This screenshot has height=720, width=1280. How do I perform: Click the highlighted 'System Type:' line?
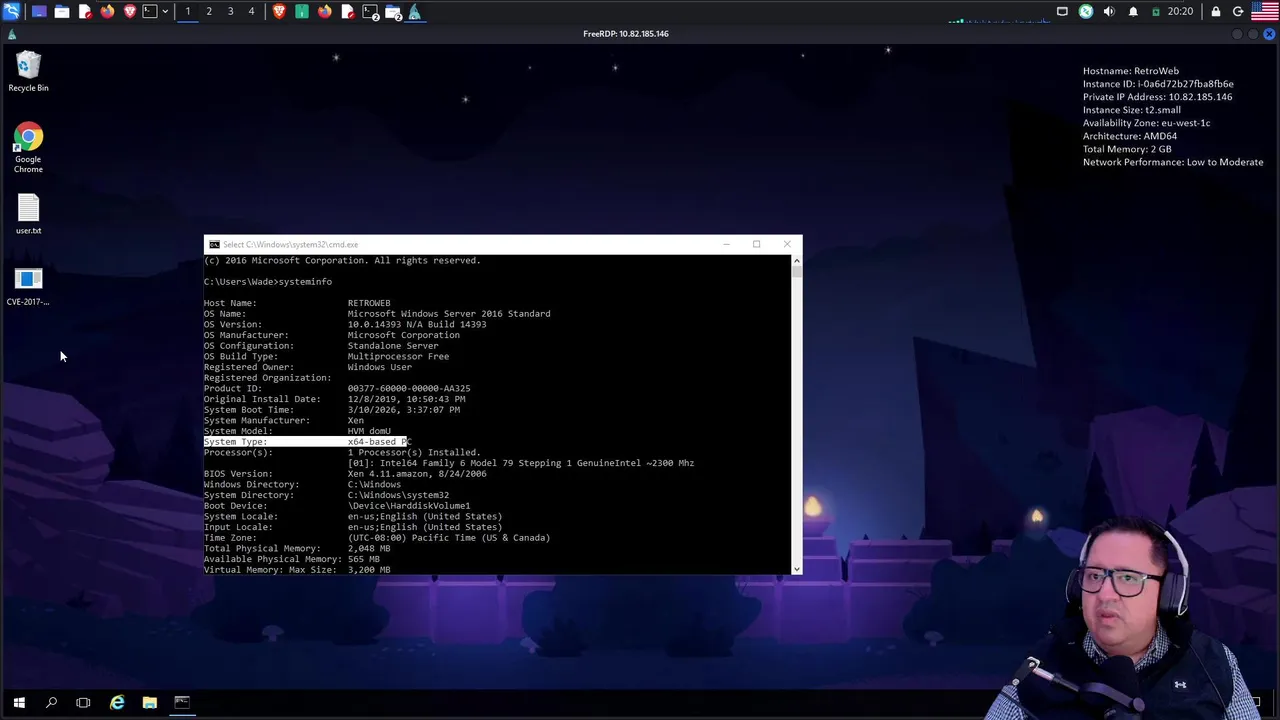click(x=307, y=442)
